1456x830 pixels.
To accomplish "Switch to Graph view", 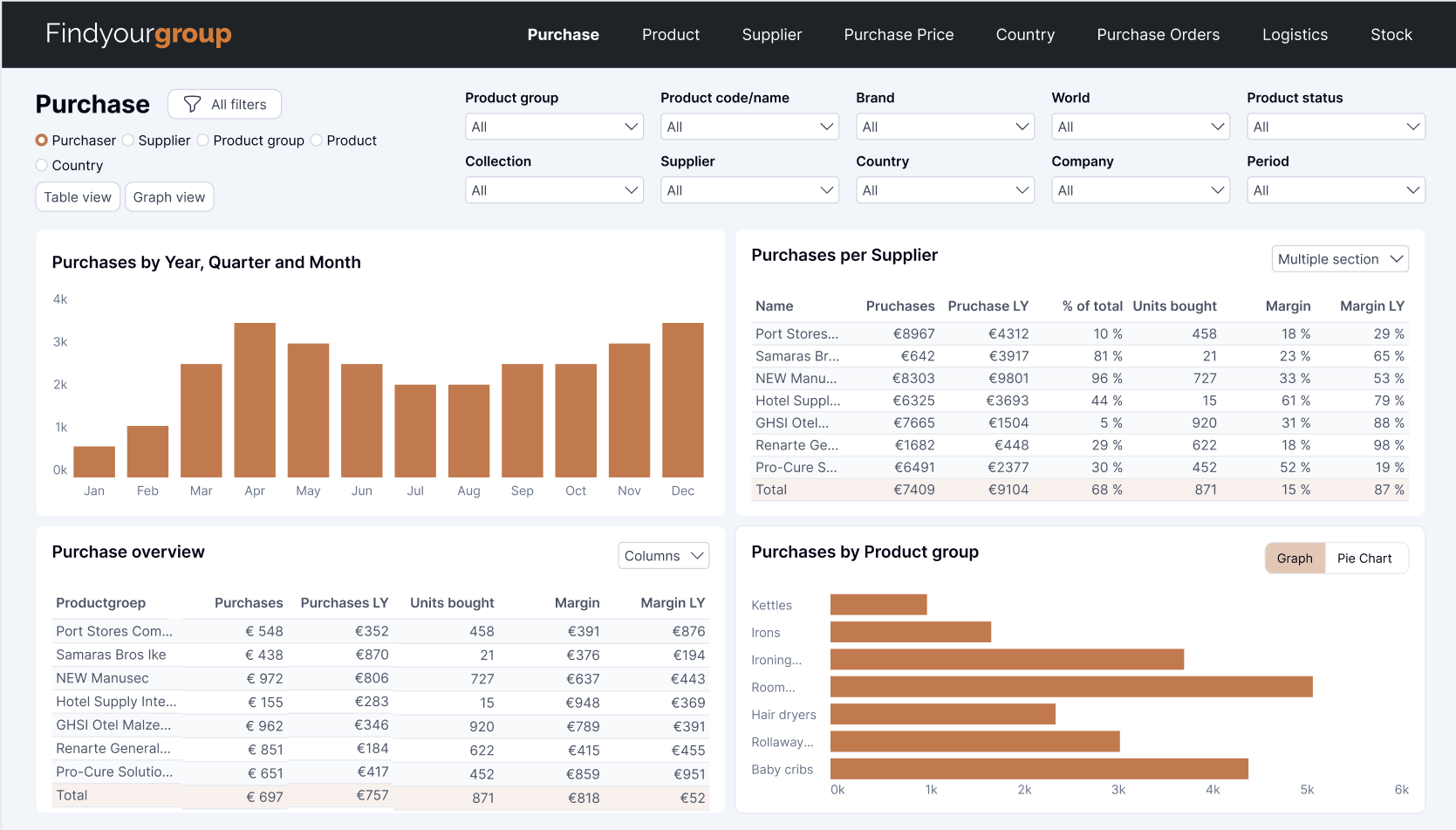I will (x=169, y=197).
